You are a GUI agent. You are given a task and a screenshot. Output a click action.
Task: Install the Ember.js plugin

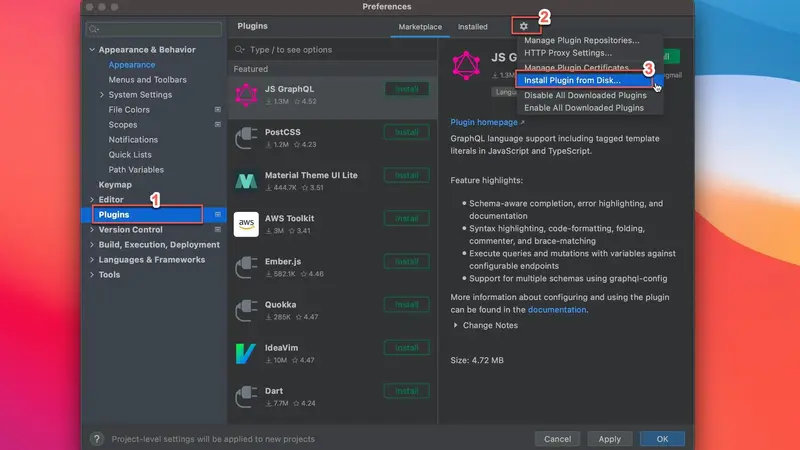(x=407, y=262)
